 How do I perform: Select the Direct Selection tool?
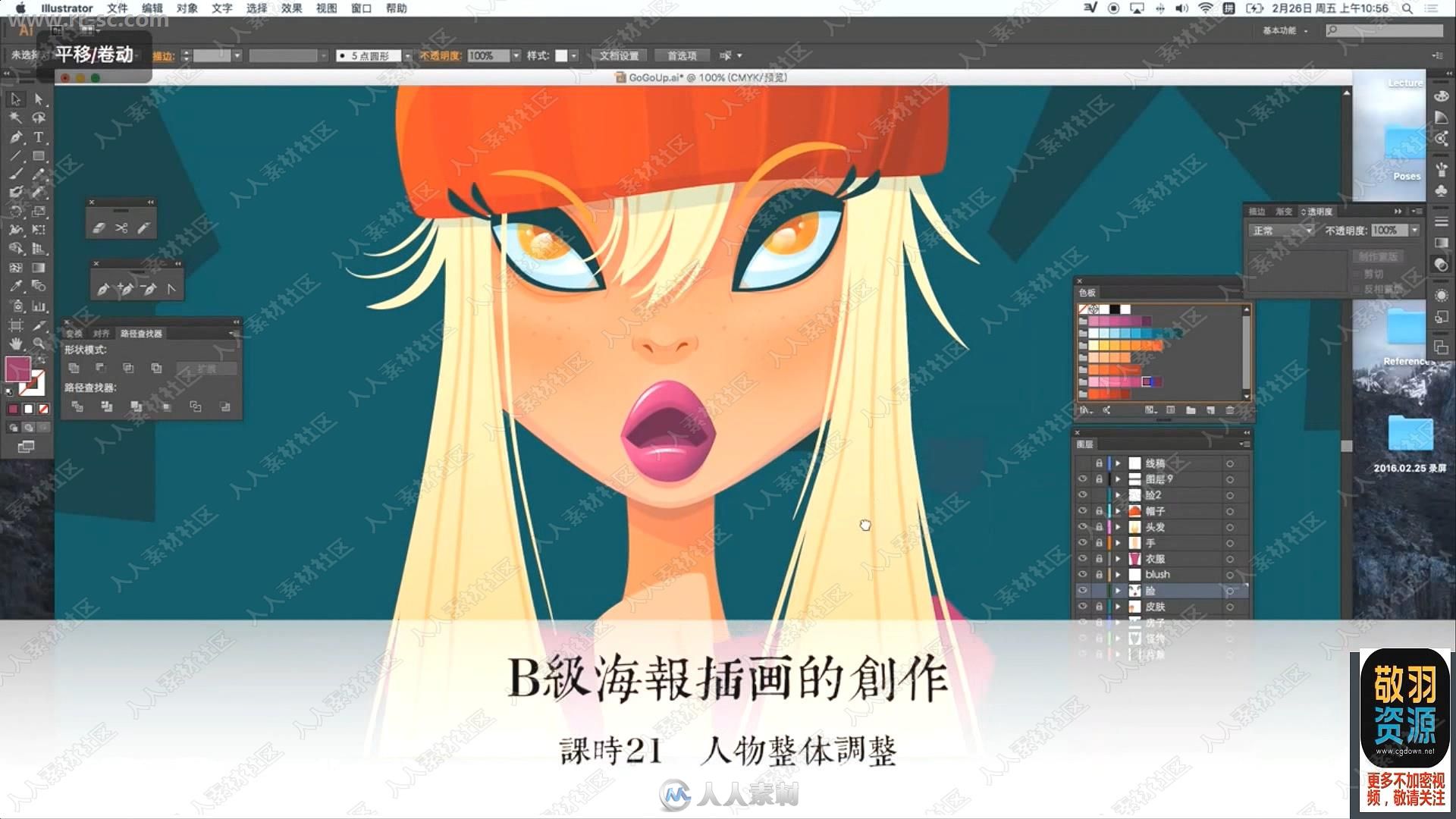(39, 99)
